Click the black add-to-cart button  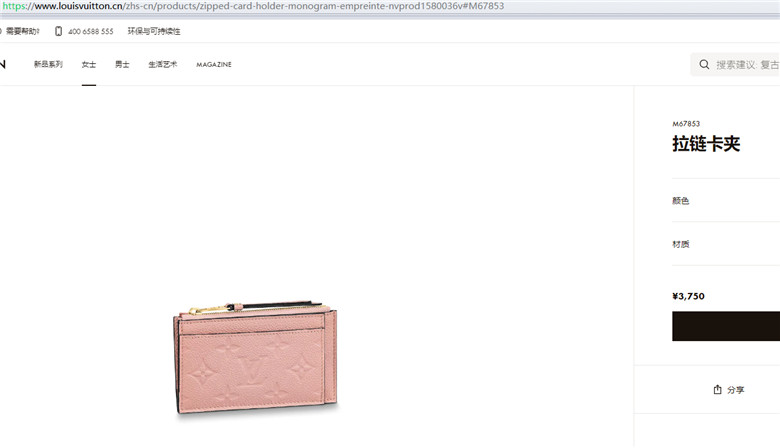tap(726, 326)
